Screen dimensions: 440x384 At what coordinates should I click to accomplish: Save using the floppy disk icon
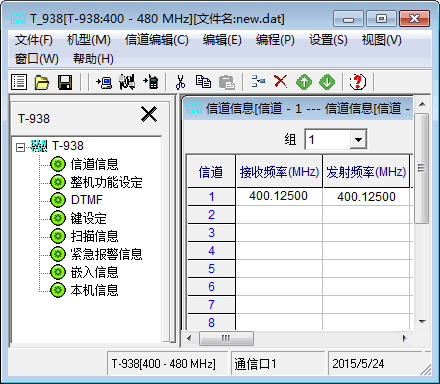click(x=65, y=82)
